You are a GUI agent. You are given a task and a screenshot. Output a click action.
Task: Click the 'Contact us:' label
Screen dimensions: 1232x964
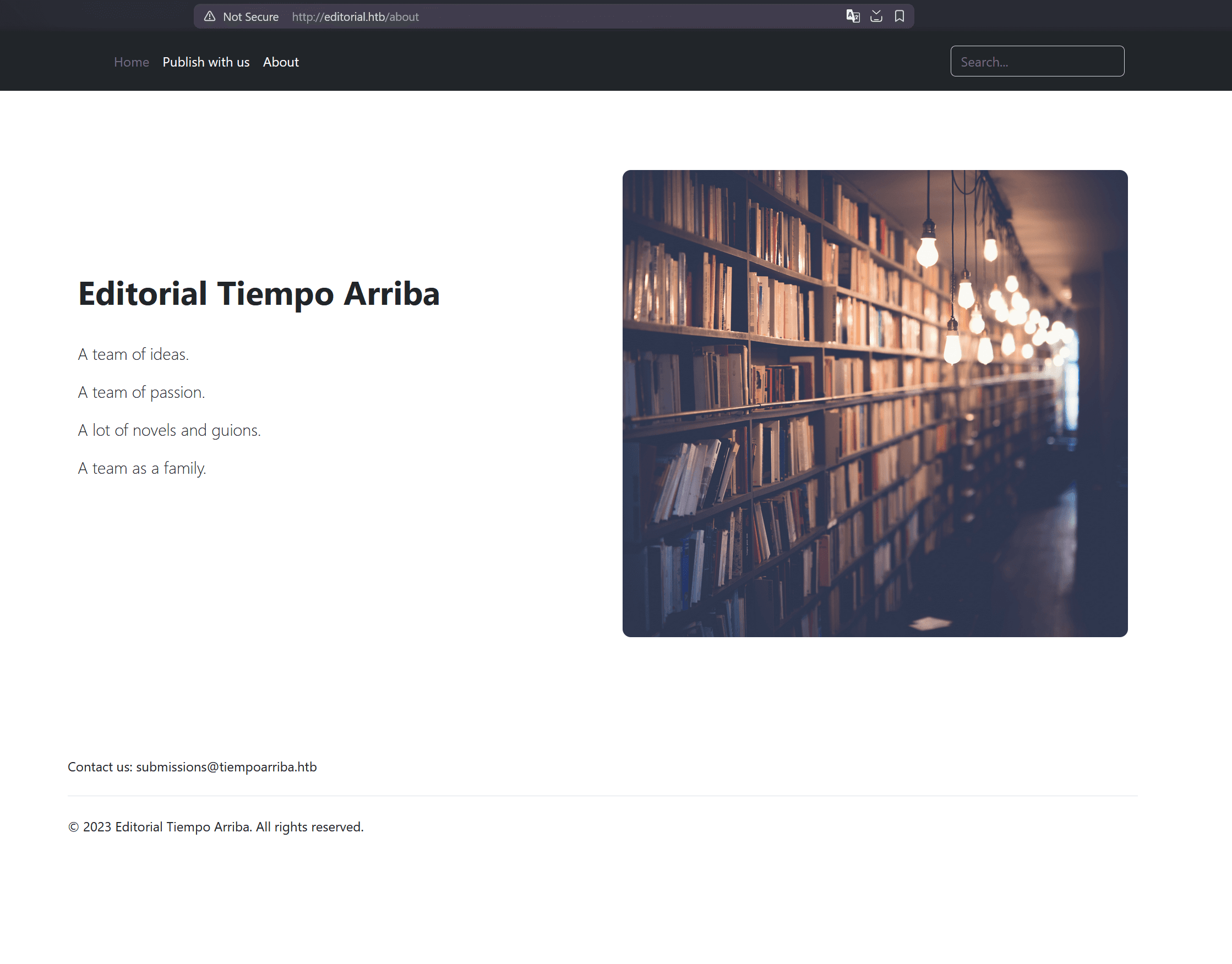point(101,766)
